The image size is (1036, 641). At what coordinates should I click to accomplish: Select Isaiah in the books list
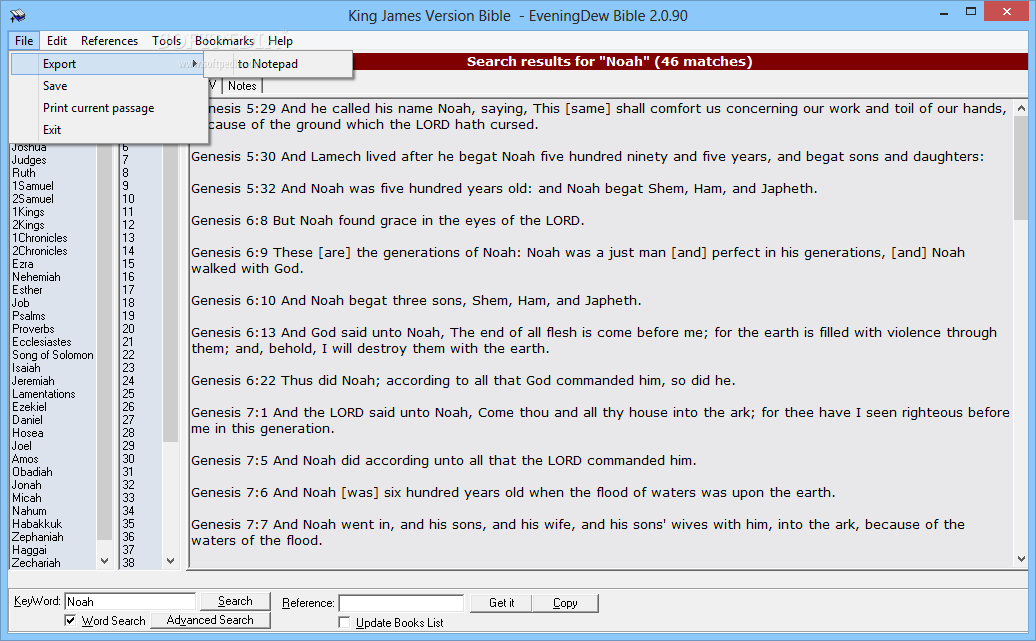26,368
